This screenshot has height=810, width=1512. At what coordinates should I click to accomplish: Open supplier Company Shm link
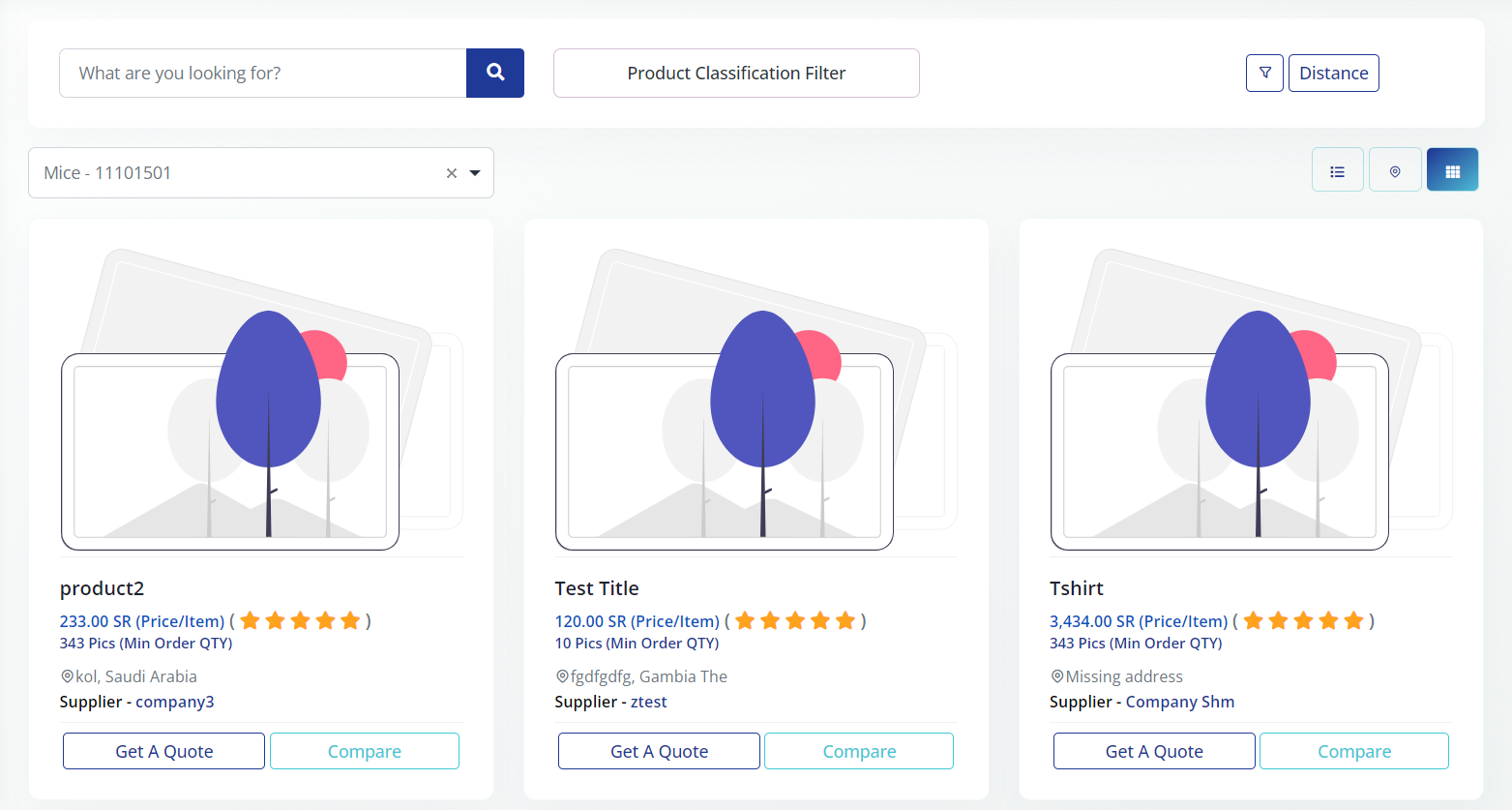(x=1179, y=702)
